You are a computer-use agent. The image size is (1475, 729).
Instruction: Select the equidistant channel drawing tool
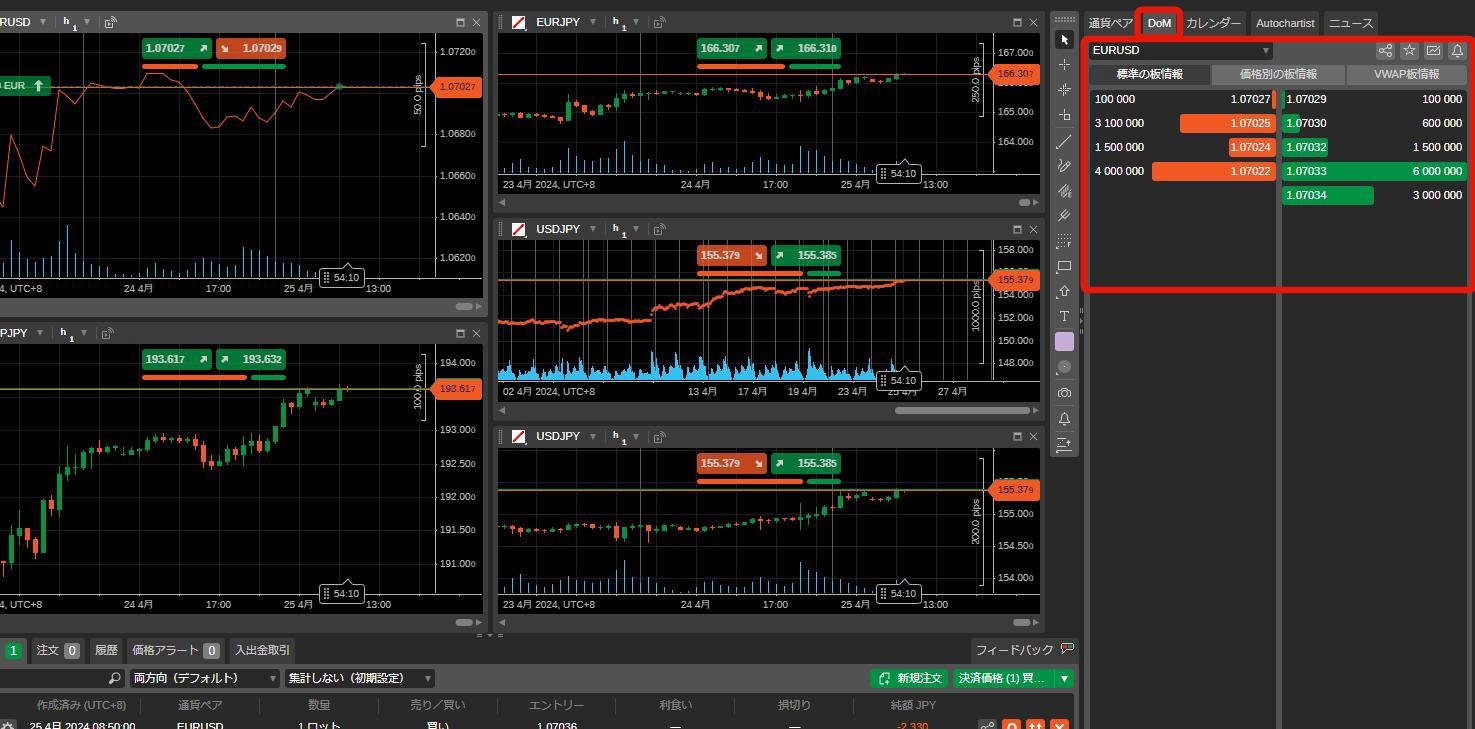coord(1064,191)
